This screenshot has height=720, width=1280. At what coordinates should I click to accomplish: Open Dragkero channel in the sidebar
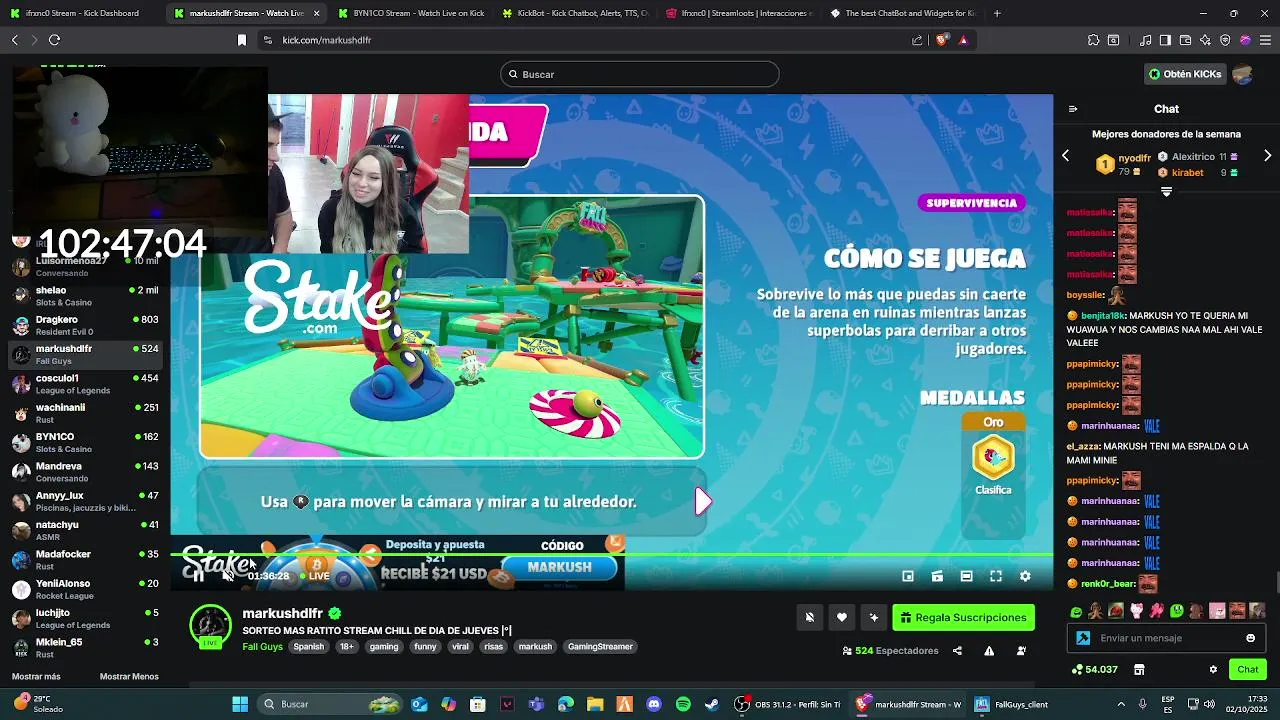85,325
